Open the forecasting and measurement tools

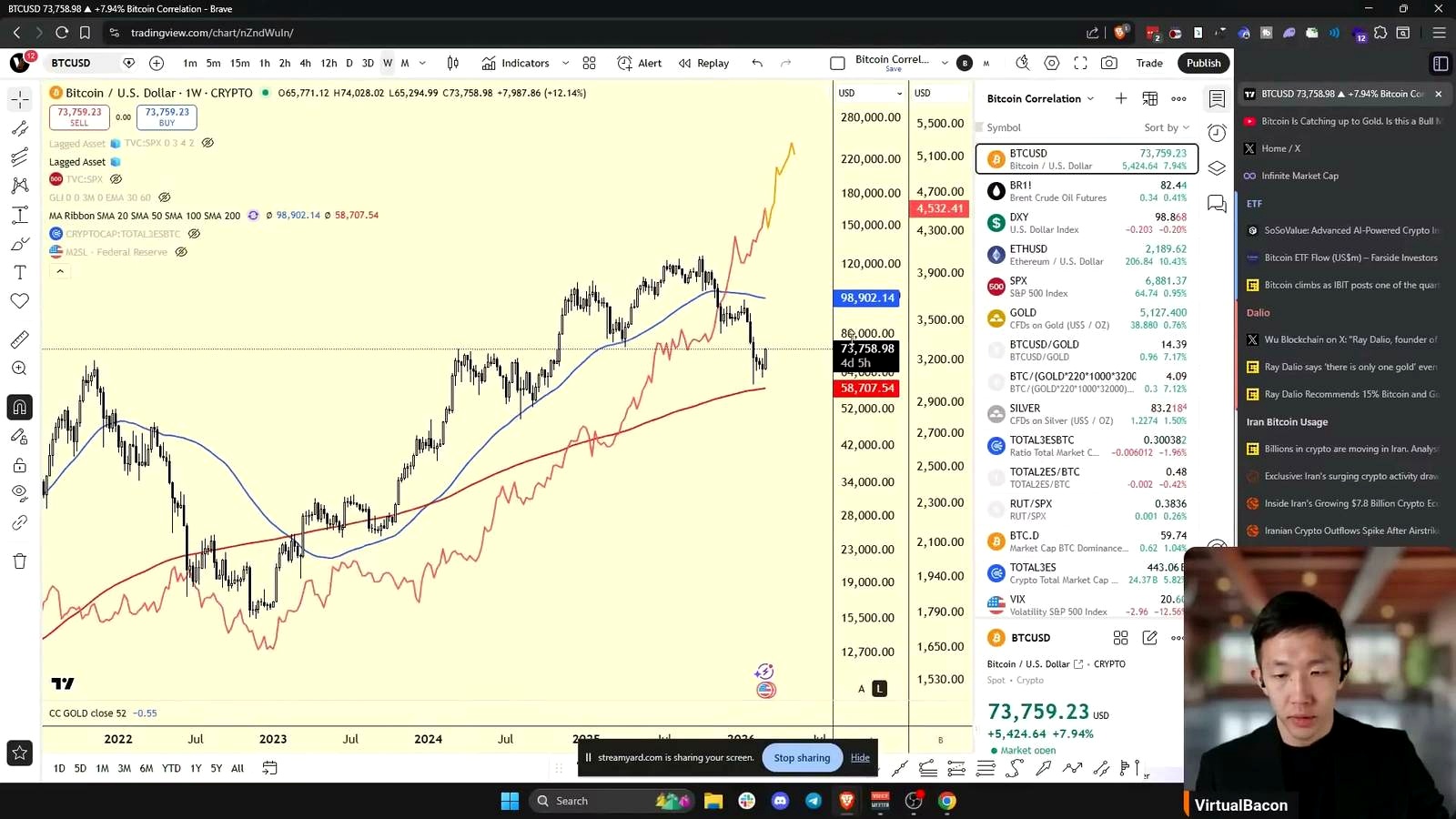(x=20, y=215)
